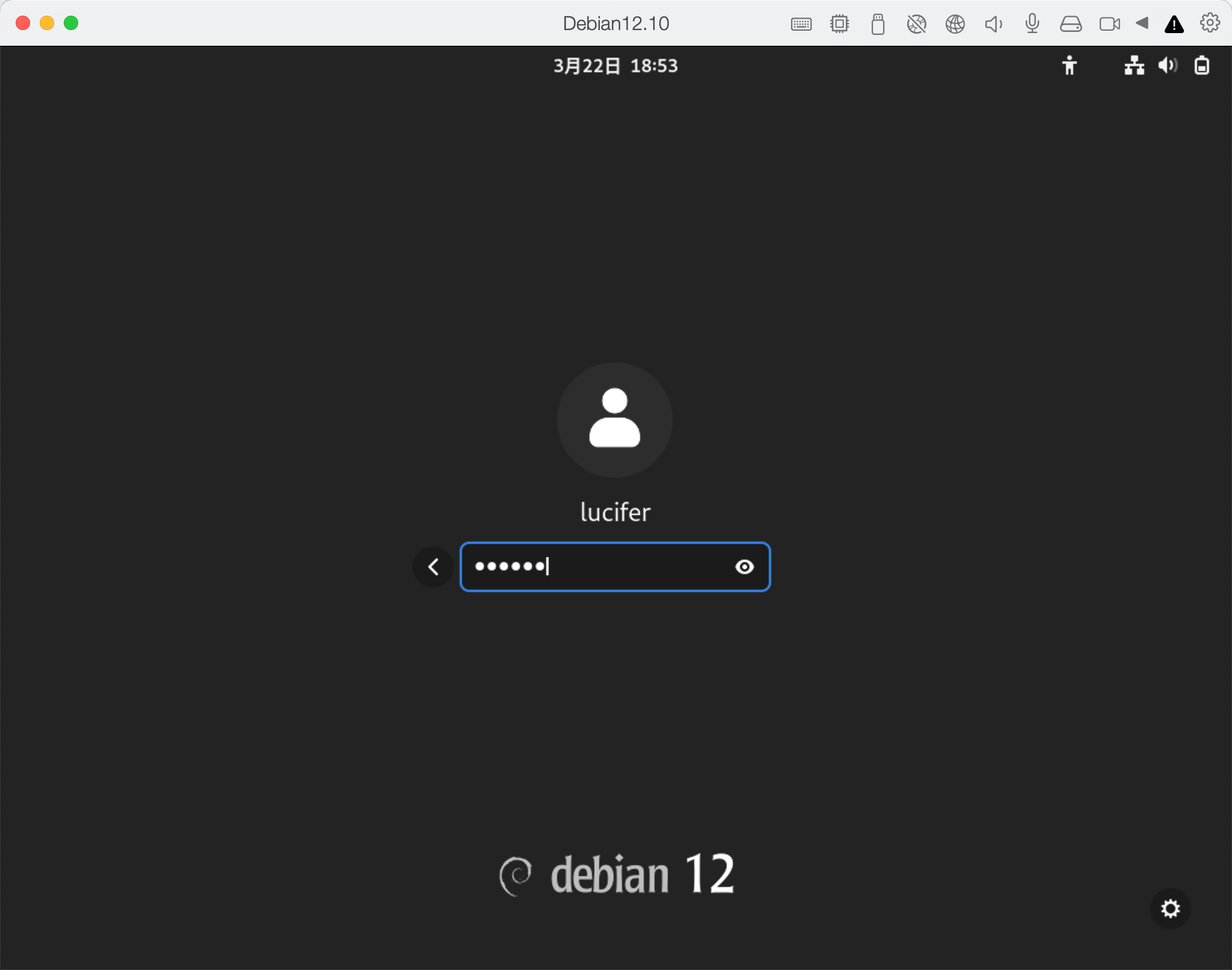This screenshot has height=970, width=1232.
Task: Click the left-pointing triangle toolbar button
Action: pyautogui.click(x=1142, y=23)
